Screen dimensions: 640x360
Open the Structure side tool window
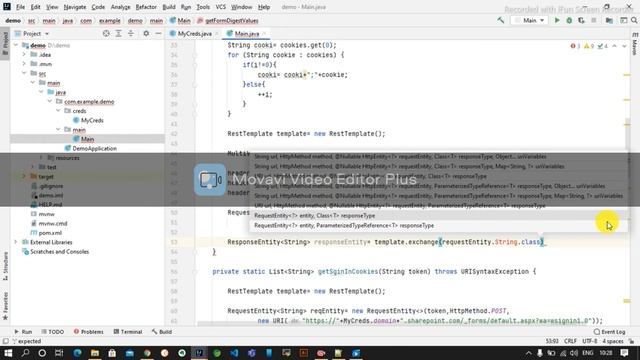click(5, 266)
